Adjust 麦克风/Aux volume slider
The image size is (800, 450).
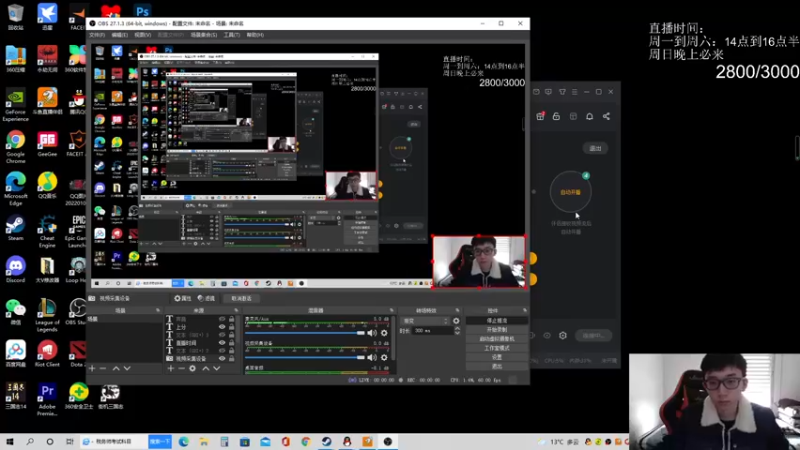(305, 333)
